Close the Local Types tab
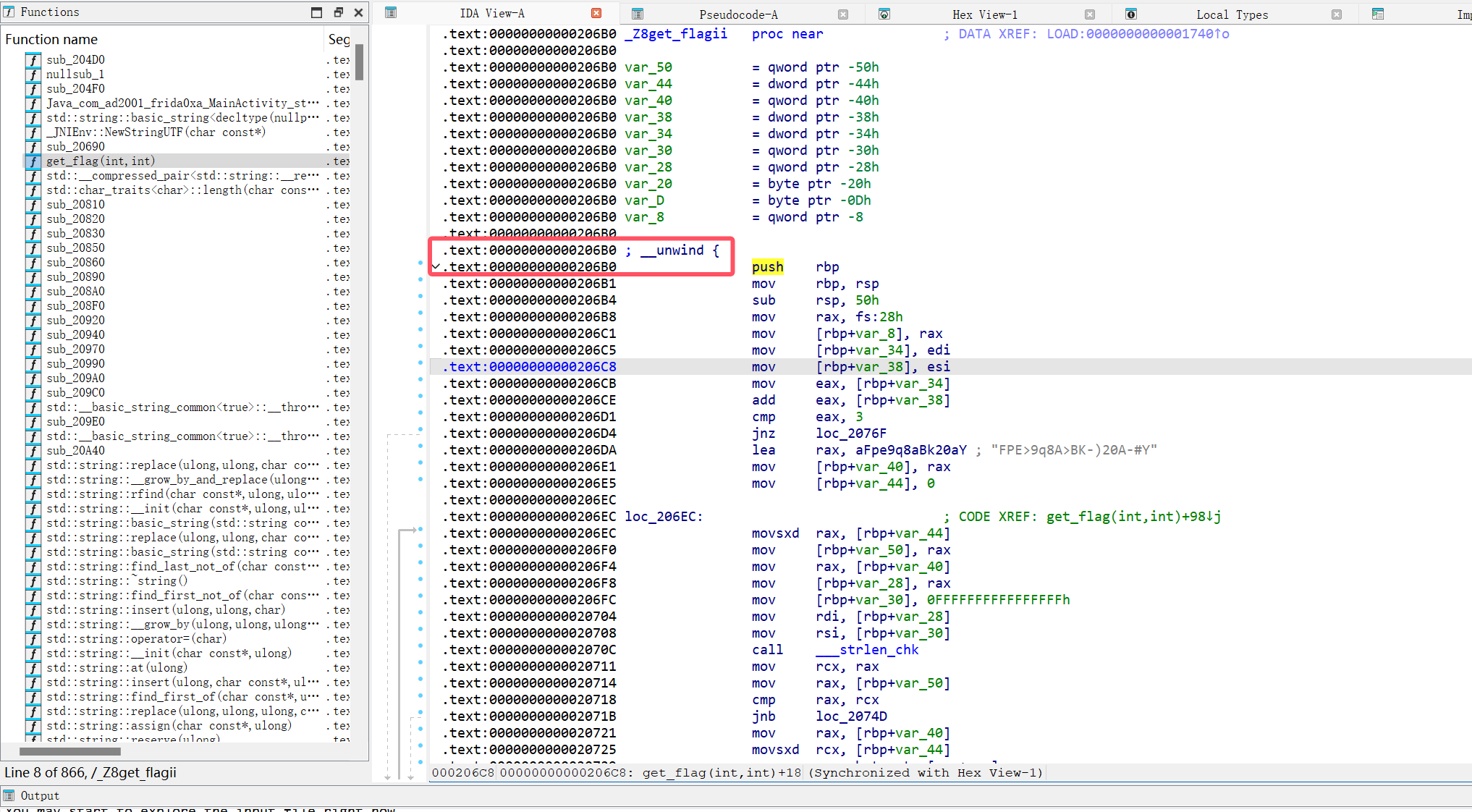1472x812 pixels. point(1337,14)
